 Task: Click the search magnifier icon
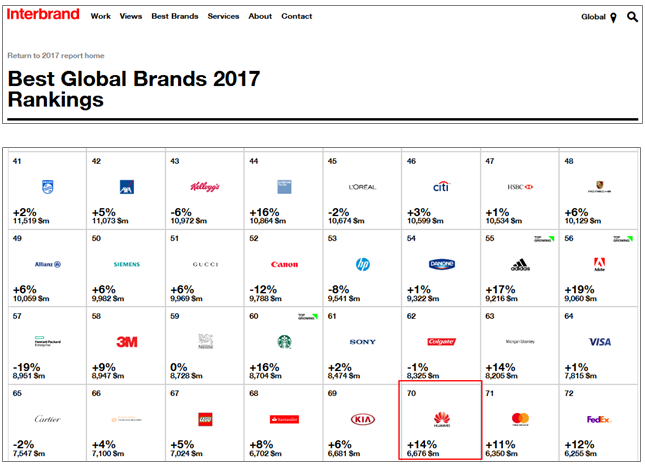pos(632,17)
